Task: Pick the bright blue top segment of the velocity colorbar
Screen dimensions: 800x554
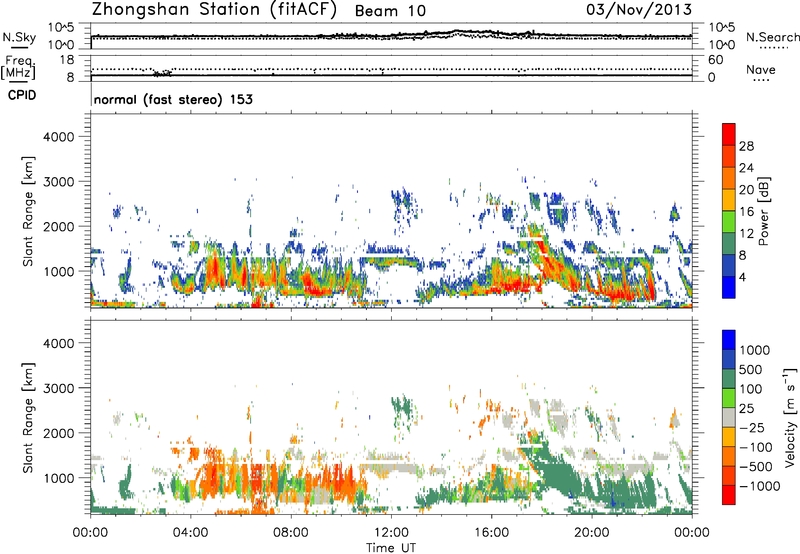Action: [729, 340]
